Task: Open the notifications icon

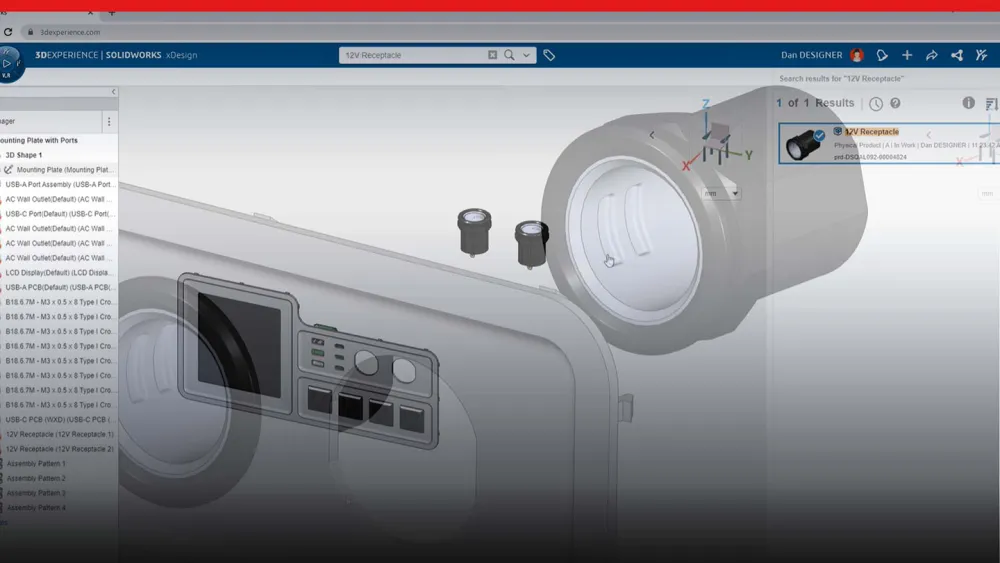Action: click(882, 55)
